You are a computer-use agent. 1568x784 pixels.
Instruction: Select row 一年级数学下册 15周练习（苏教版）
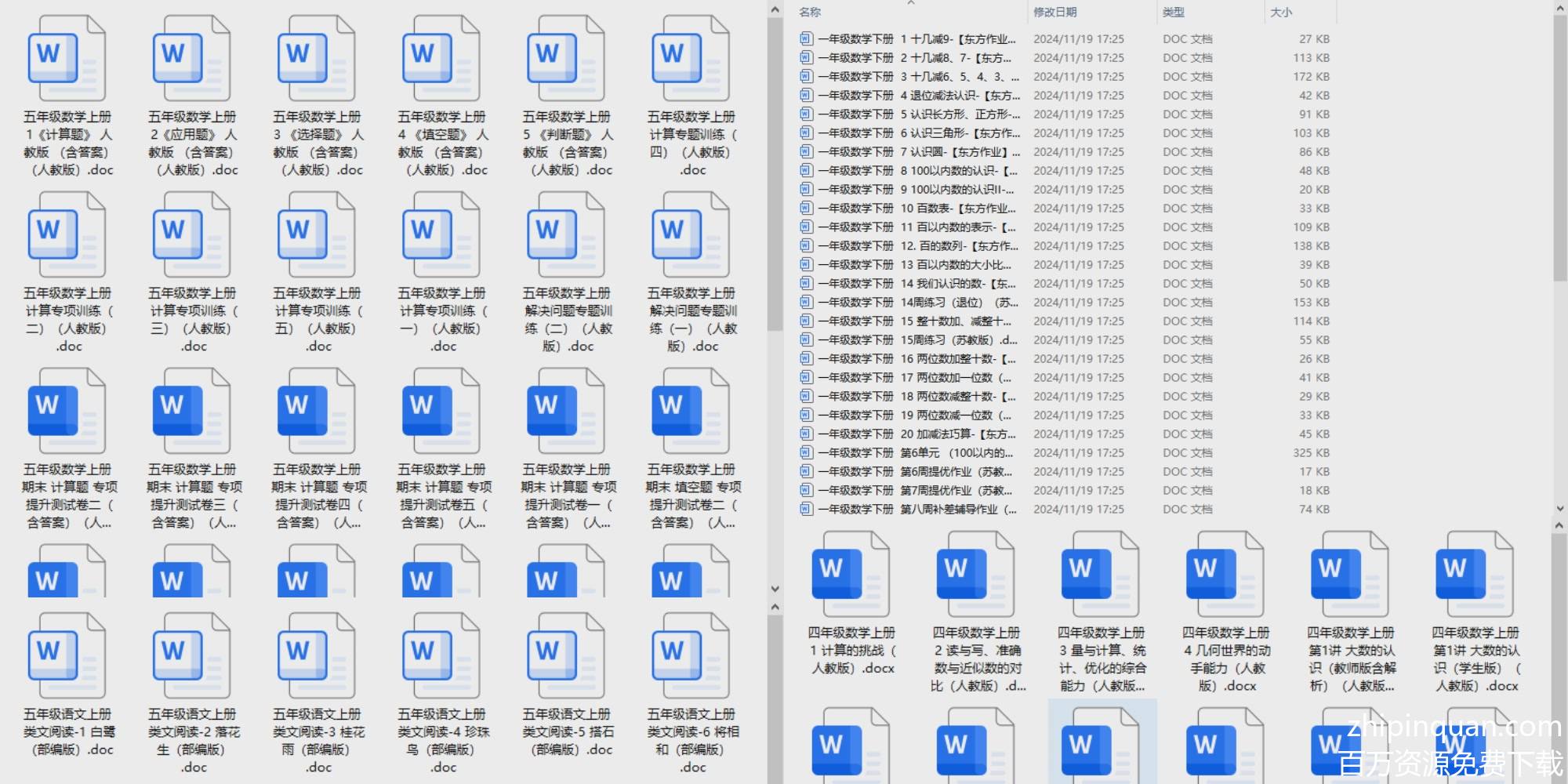(1065, 339)
